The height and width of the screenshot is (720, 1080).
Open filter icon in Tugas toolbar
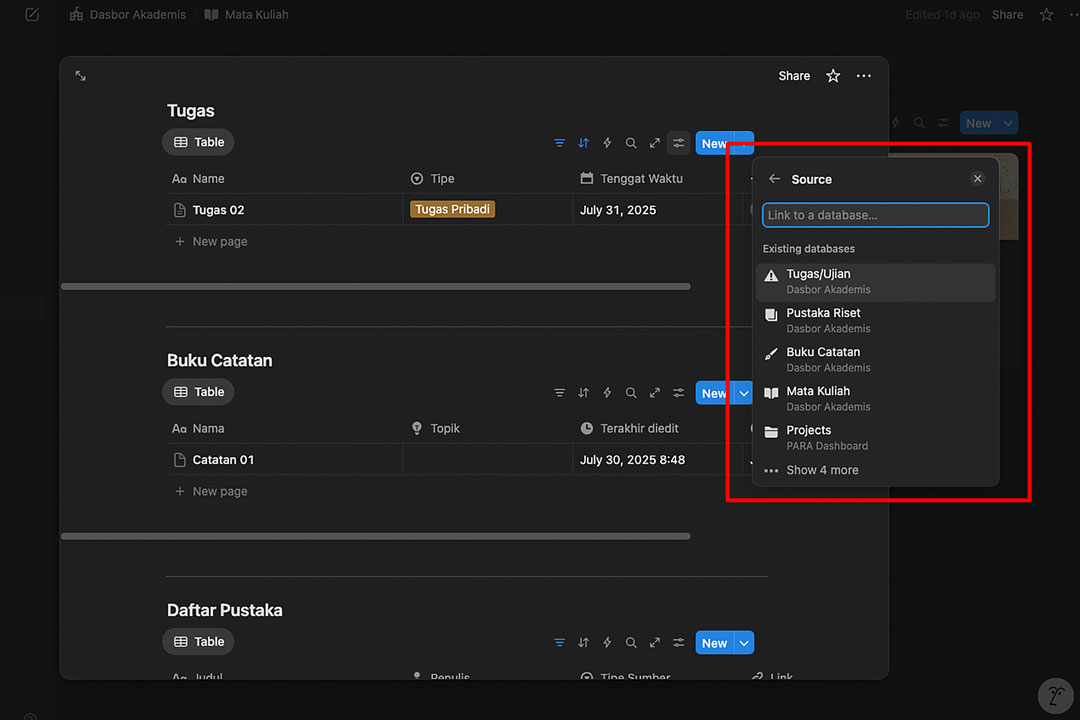[559, 143]
